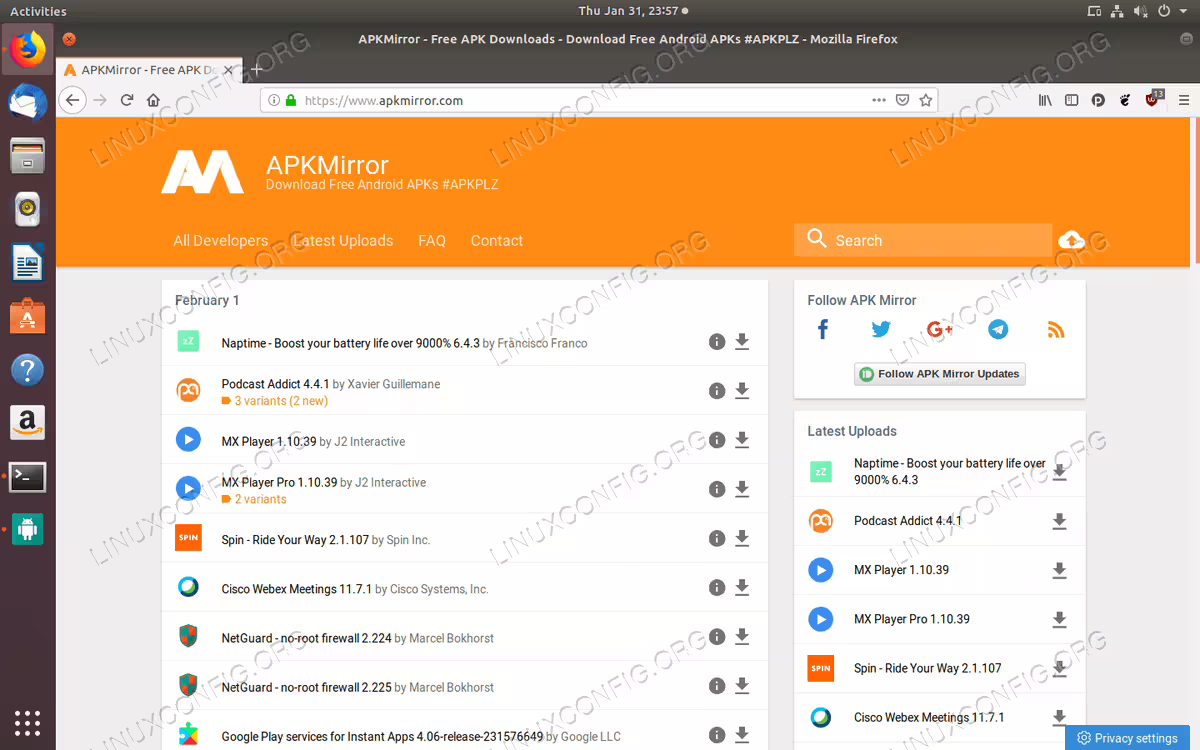Show info for Podcast Addict 4.4.1
Image resolution: width=1200 pixels, height=750 pixels.
pos(716,391)
